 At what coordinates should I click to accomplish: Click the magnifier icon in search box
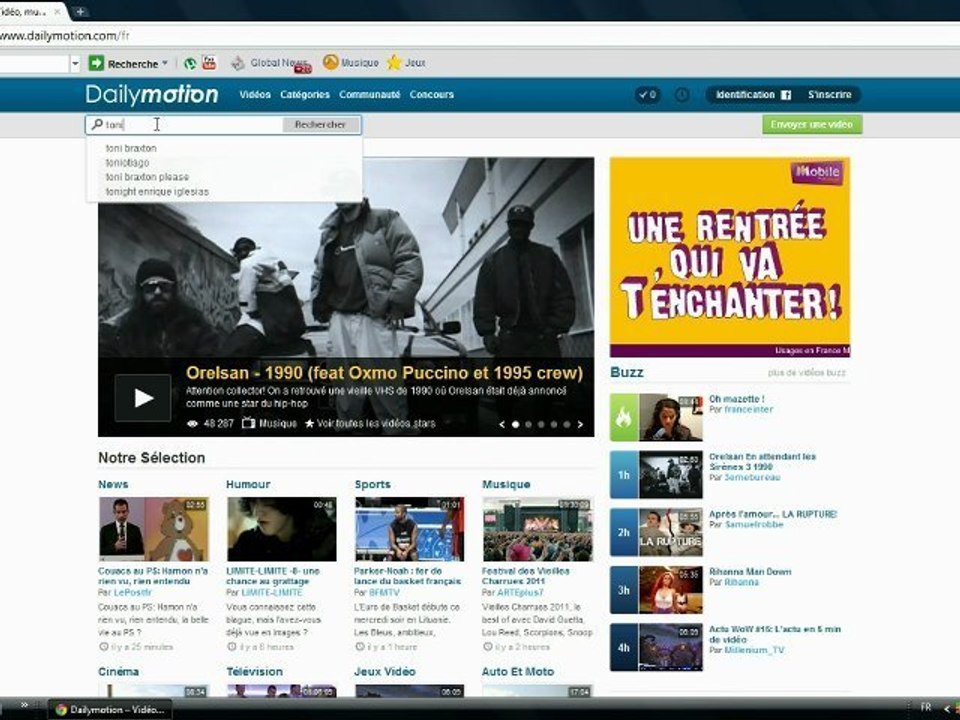(x=97, y=124)
